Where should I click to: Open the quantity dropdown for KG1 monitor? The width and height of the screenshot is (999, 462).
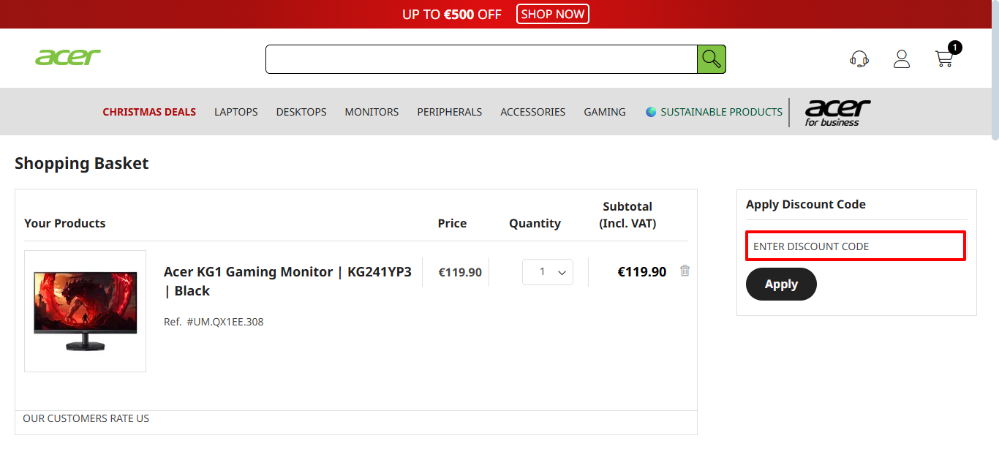[547, 272]
